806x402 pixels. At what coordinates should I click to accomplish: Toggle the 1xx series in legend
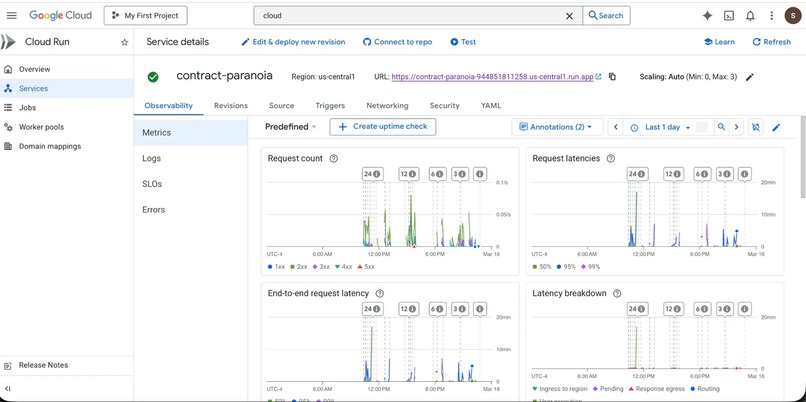point(276,267)
